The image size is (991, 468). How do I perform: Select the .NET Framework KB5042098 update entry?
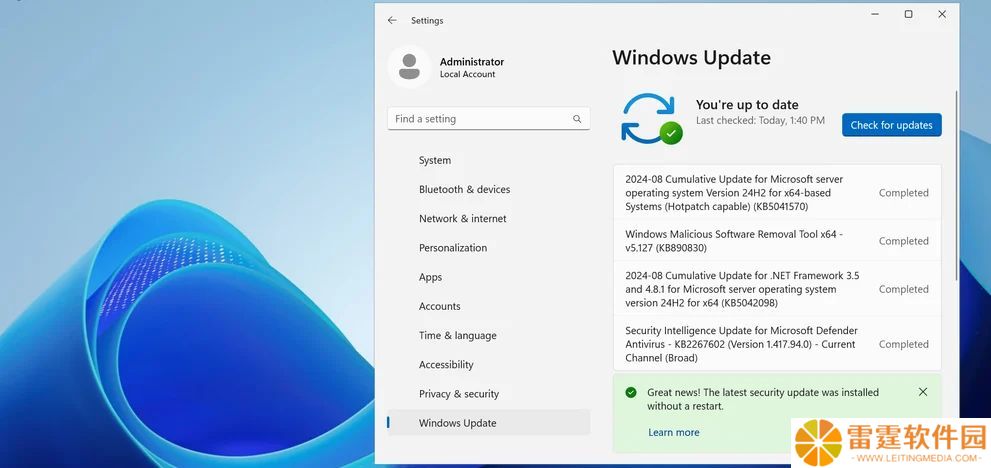click(x=777, y=289)
